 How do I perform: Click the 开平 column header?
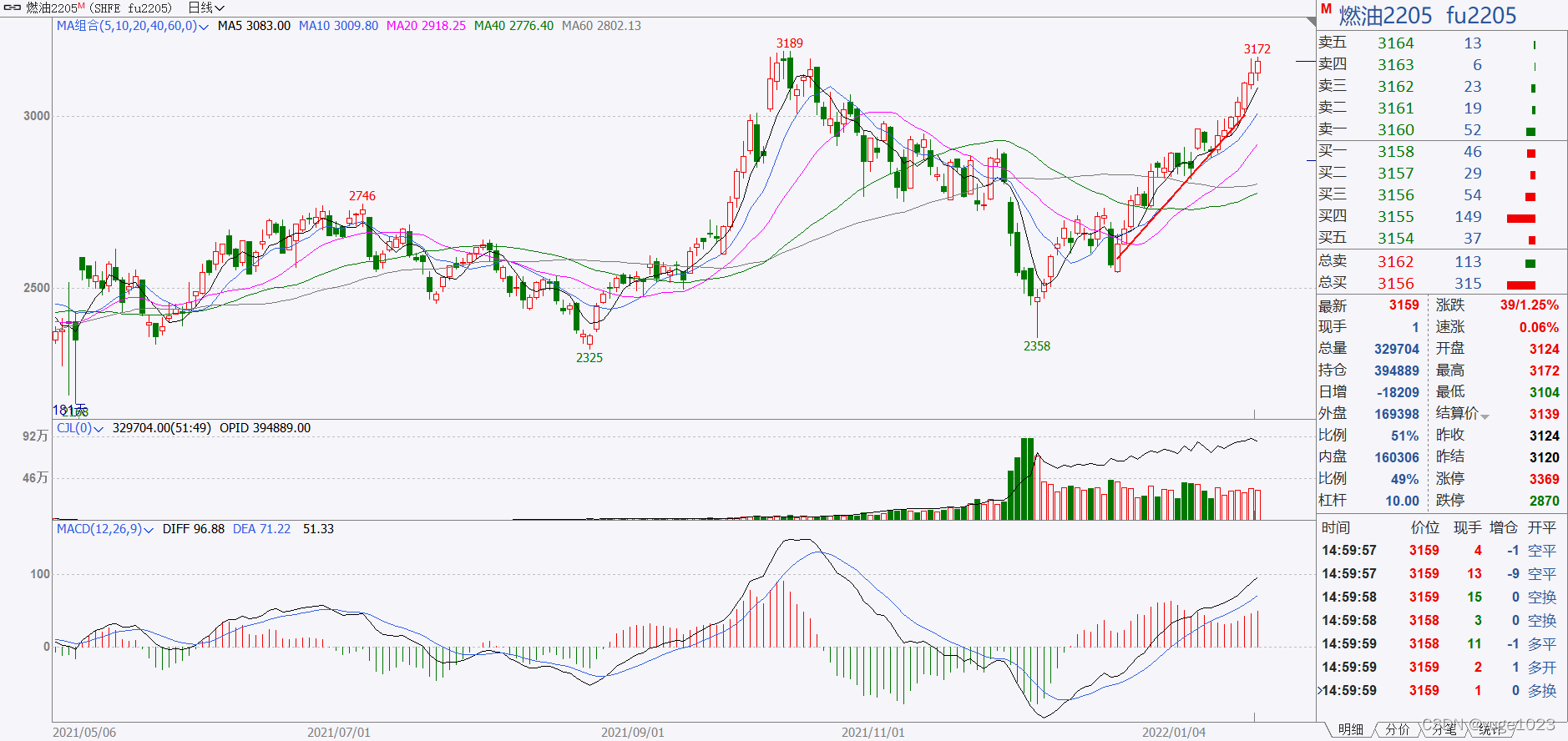pyautogui.click(x=1542, y=527)
